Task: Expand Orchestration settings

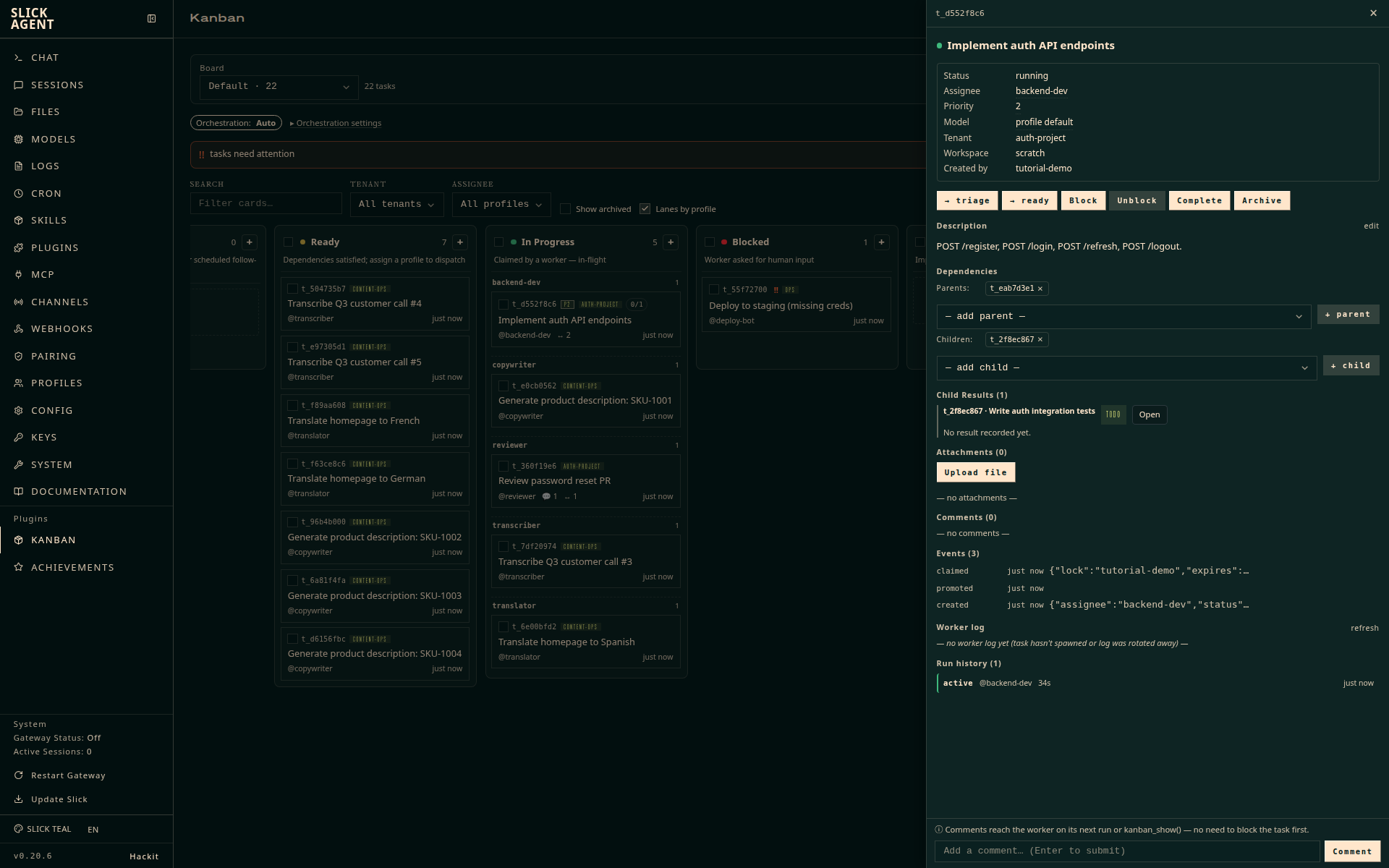Action: point(336,123)
